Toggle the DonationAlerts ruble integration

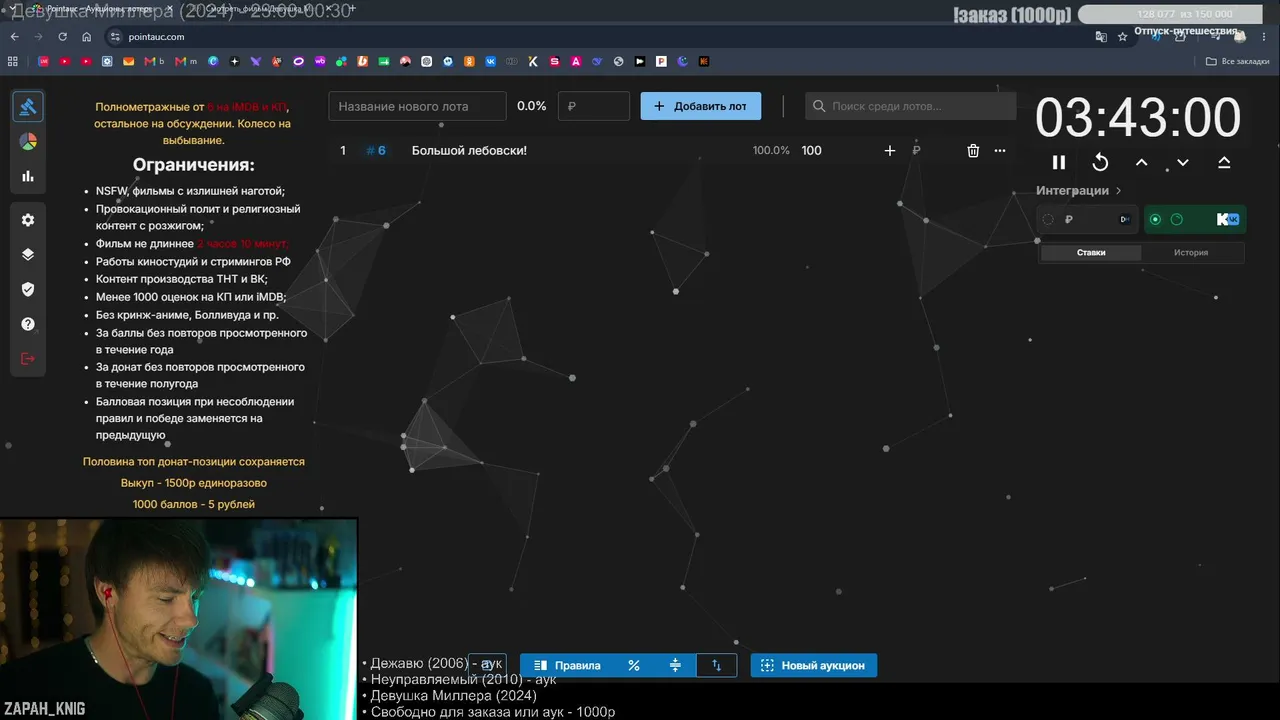click(x=1048, y=220)
